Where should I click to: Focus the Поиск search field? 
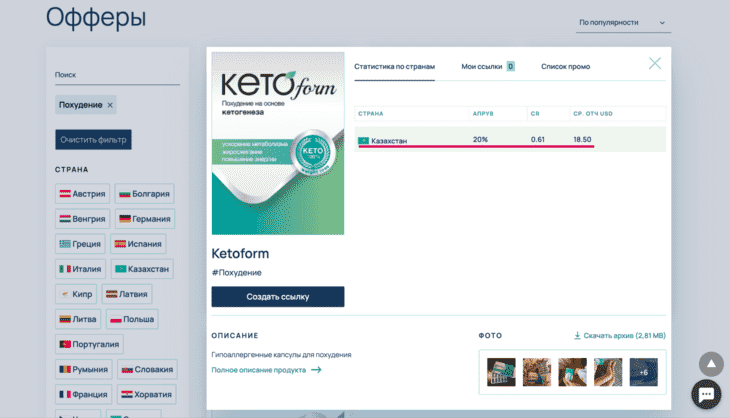coord(117,75)
